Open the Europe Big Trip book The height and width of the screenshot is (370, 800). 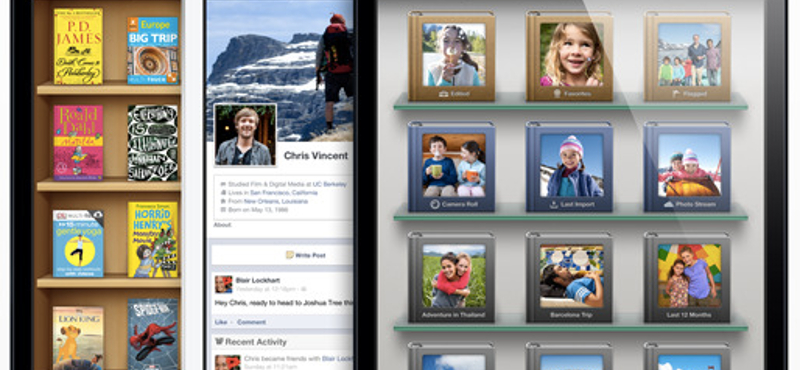coord(153,51)
